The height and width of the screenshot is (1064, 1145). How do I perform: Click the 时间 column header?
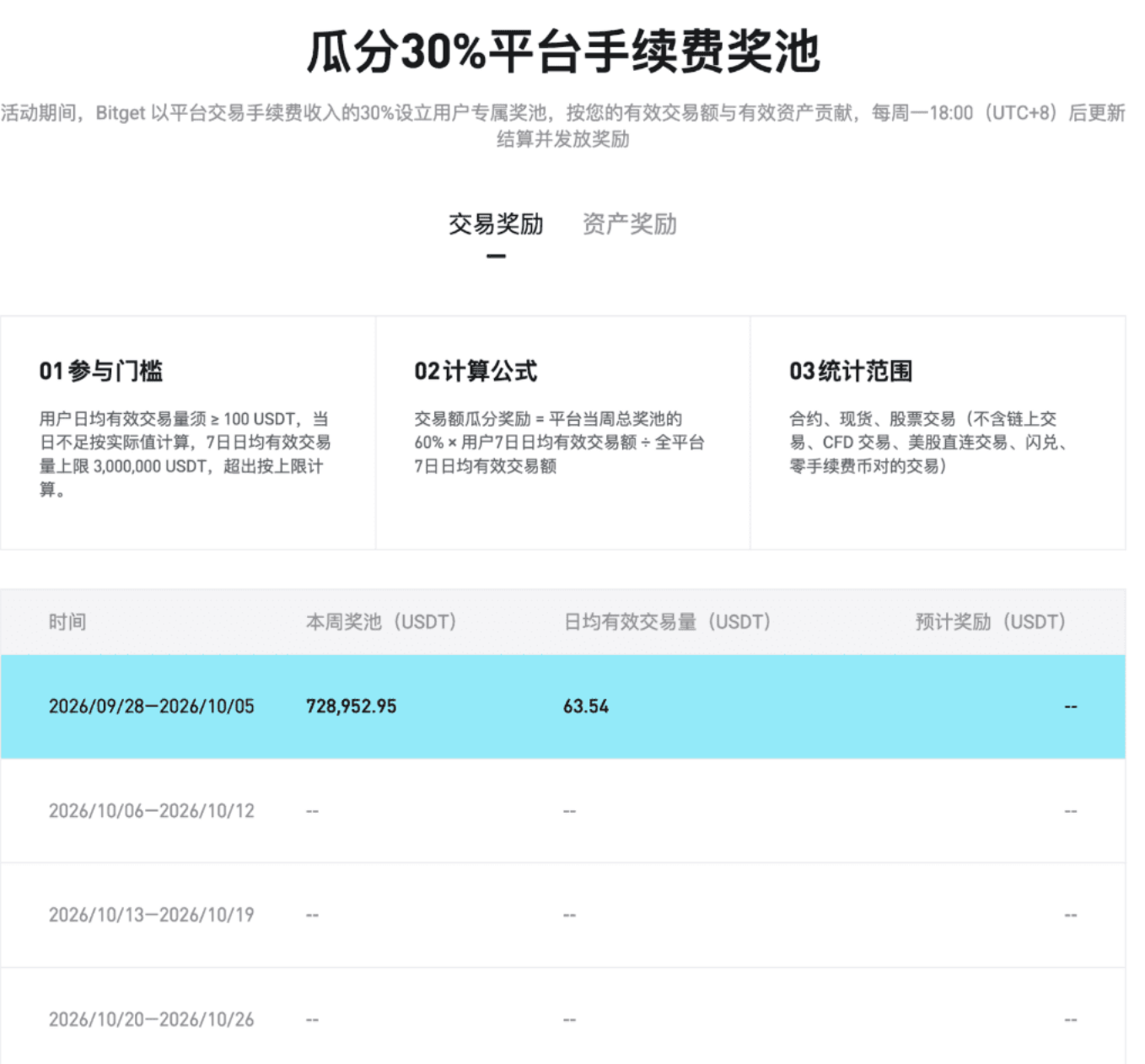(x=67, y=622)
